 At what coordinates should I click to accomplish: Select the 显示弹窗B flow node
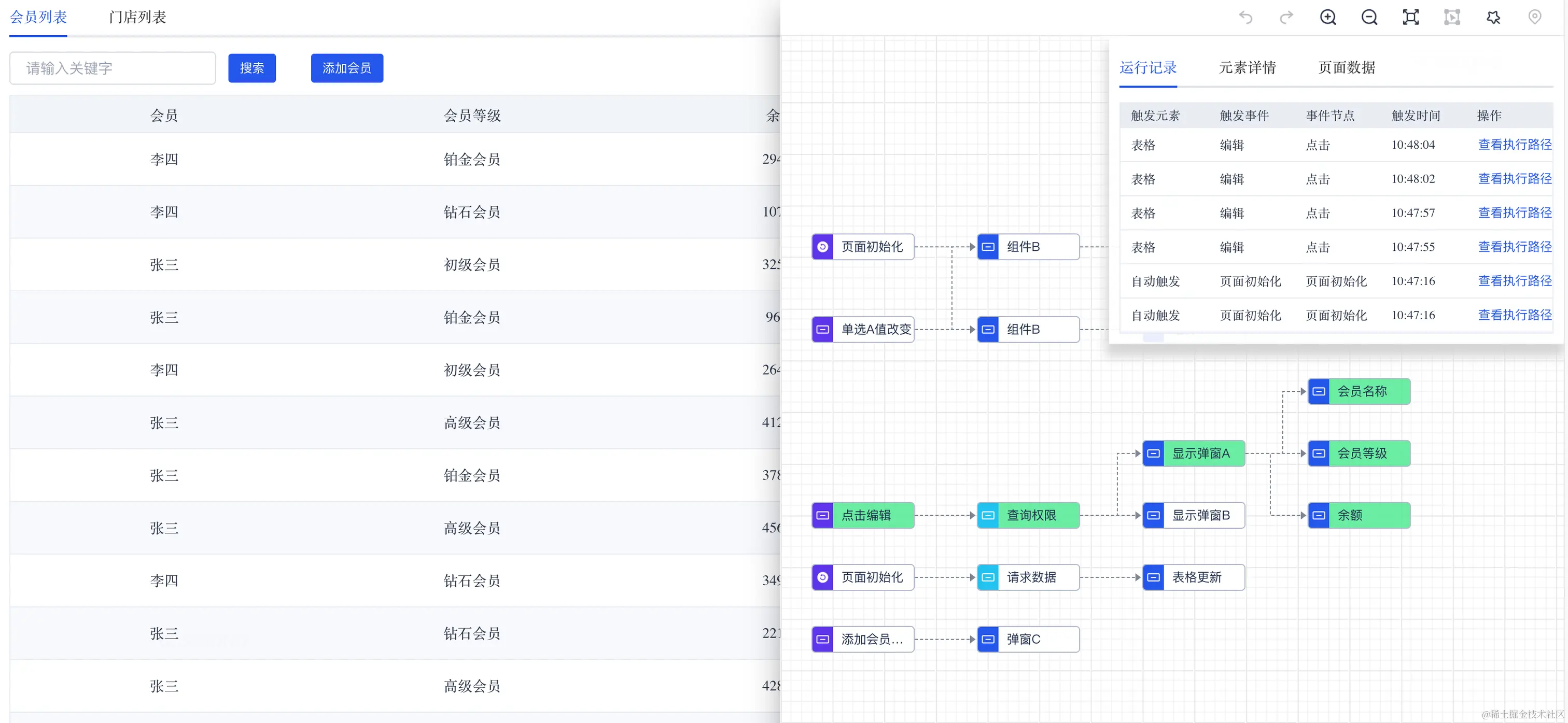(1194, 516)
